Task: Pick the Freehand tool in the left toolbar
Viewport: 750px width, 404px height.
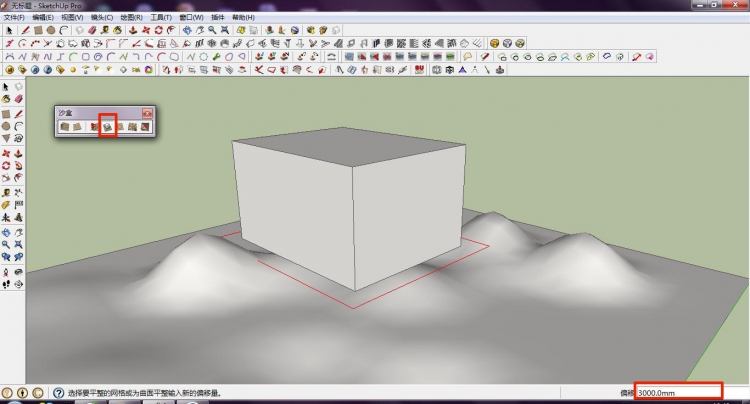Action: (x=18, y=138)
